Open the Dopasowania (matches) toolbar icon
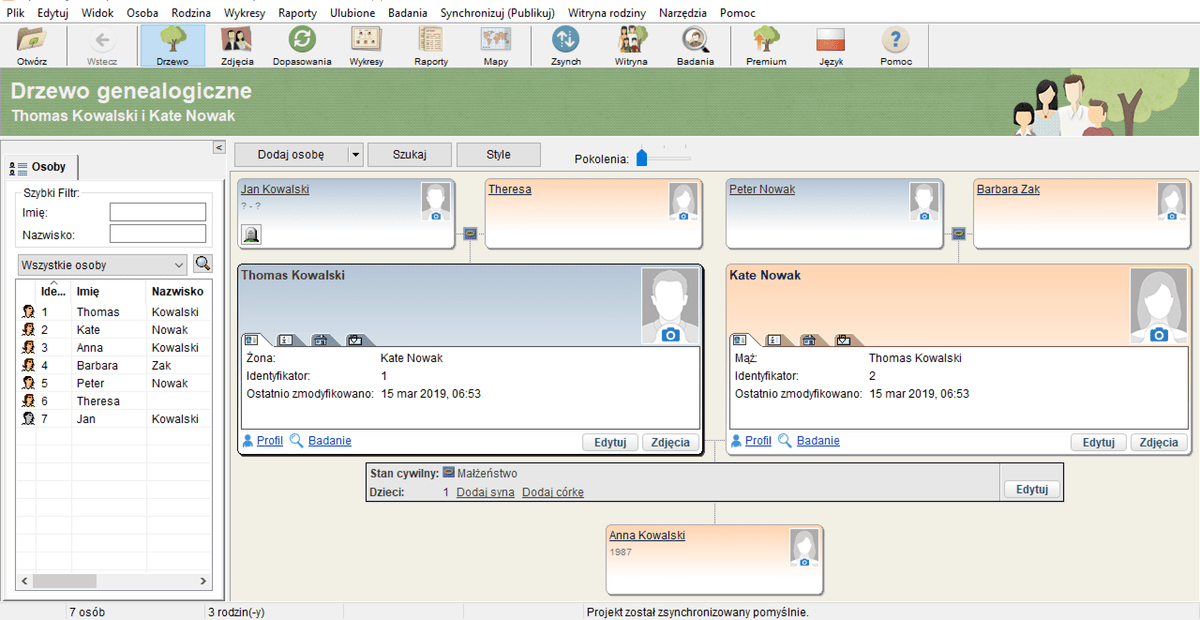 click(301, 45)
